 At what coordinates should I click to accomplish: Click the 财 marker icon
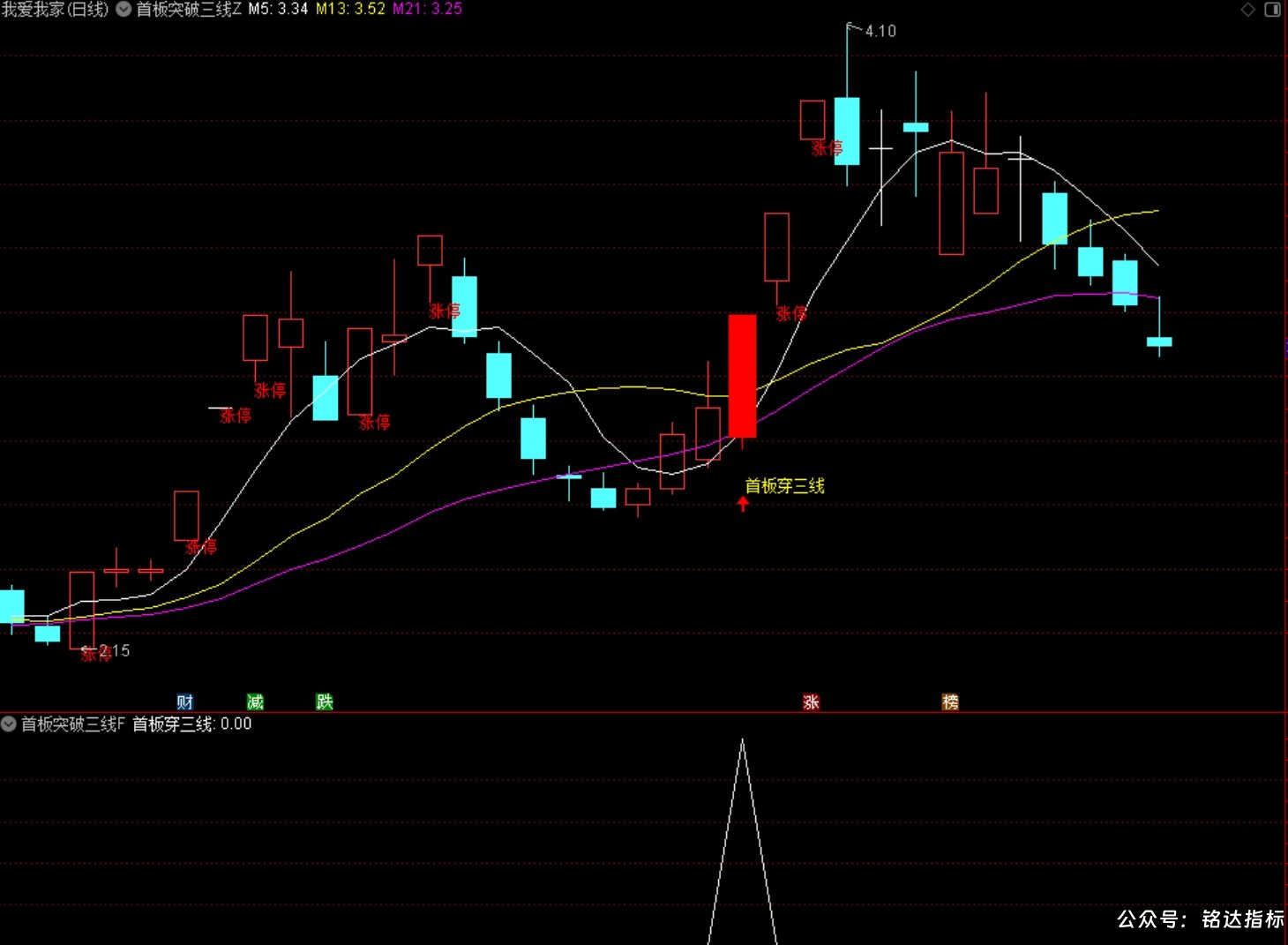pyautogui.click(x=184, y=701)
